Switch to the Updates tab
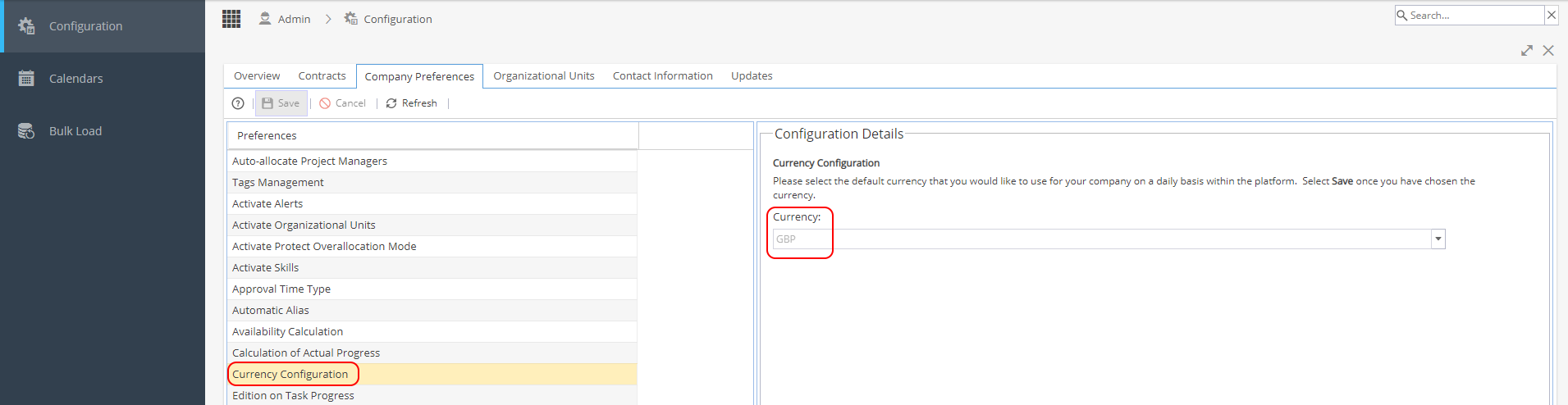 (x=752, y=75)
